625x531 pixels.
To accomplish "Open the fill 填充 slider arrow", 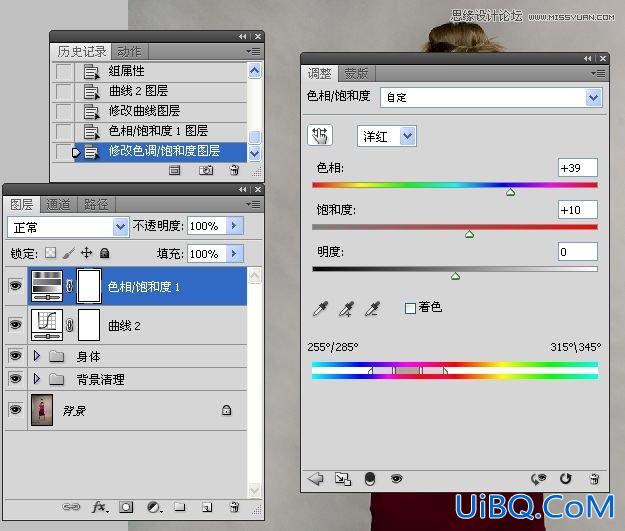I will [x=234, y=254].
